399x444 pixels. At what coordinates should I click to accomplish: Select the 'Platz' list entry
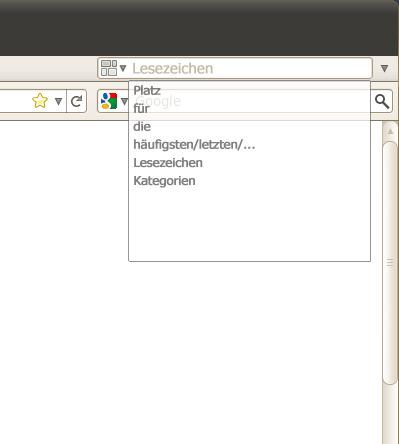[x=147, y=90]
